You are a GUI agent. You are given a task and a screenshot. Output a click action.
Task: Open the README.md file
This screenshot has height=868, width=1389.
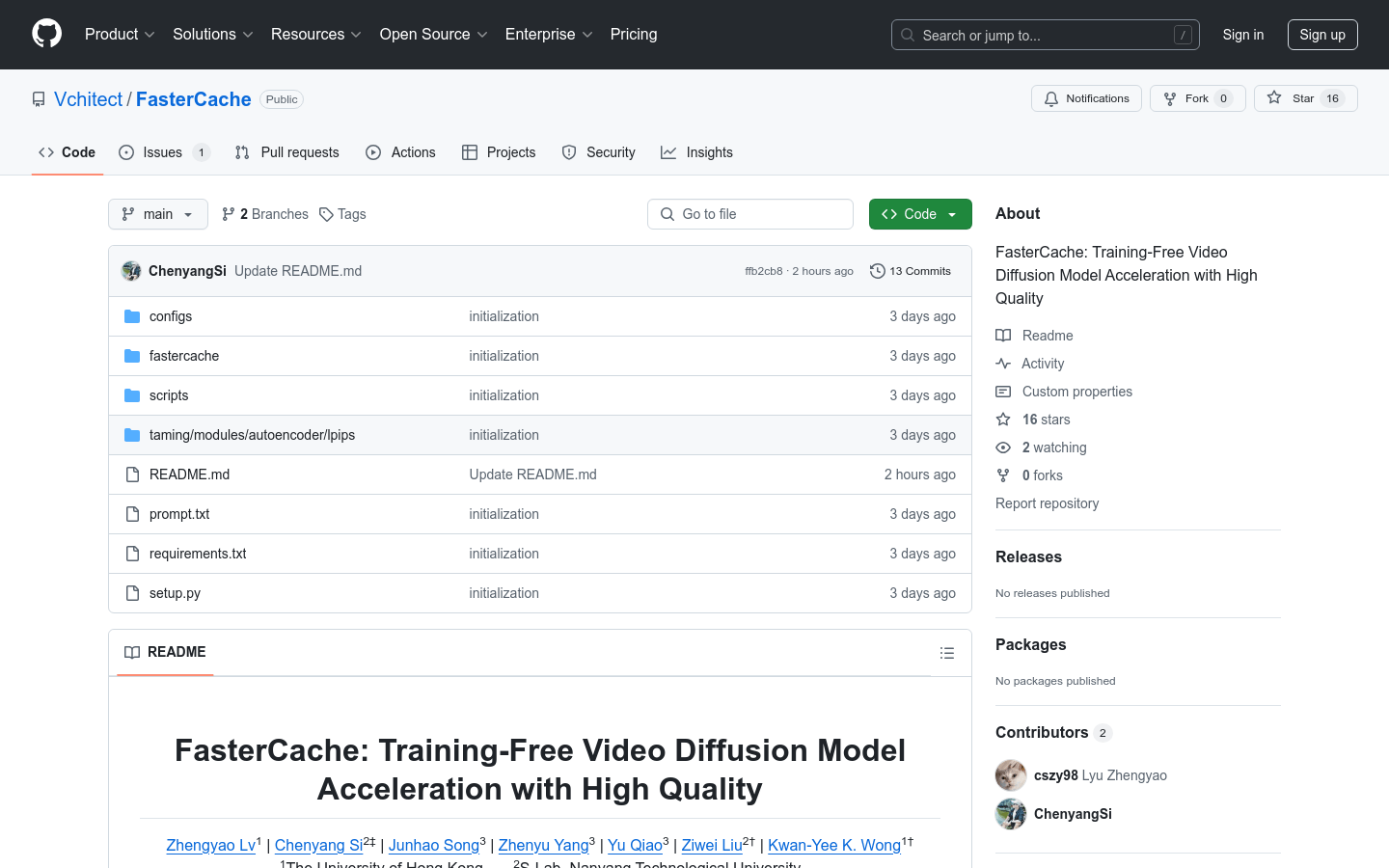189,475
